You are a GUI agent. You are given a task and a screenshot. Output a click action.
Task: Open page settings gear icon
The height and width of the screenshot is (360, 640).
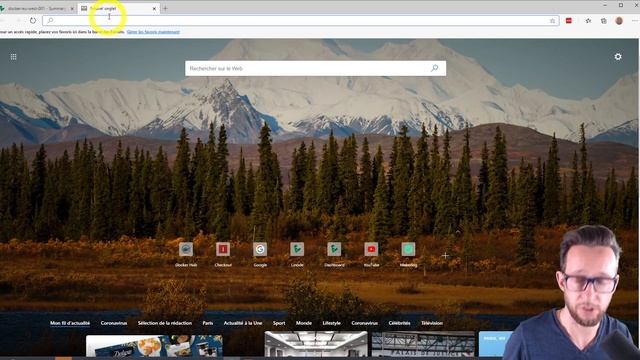[x=618, y=57]
